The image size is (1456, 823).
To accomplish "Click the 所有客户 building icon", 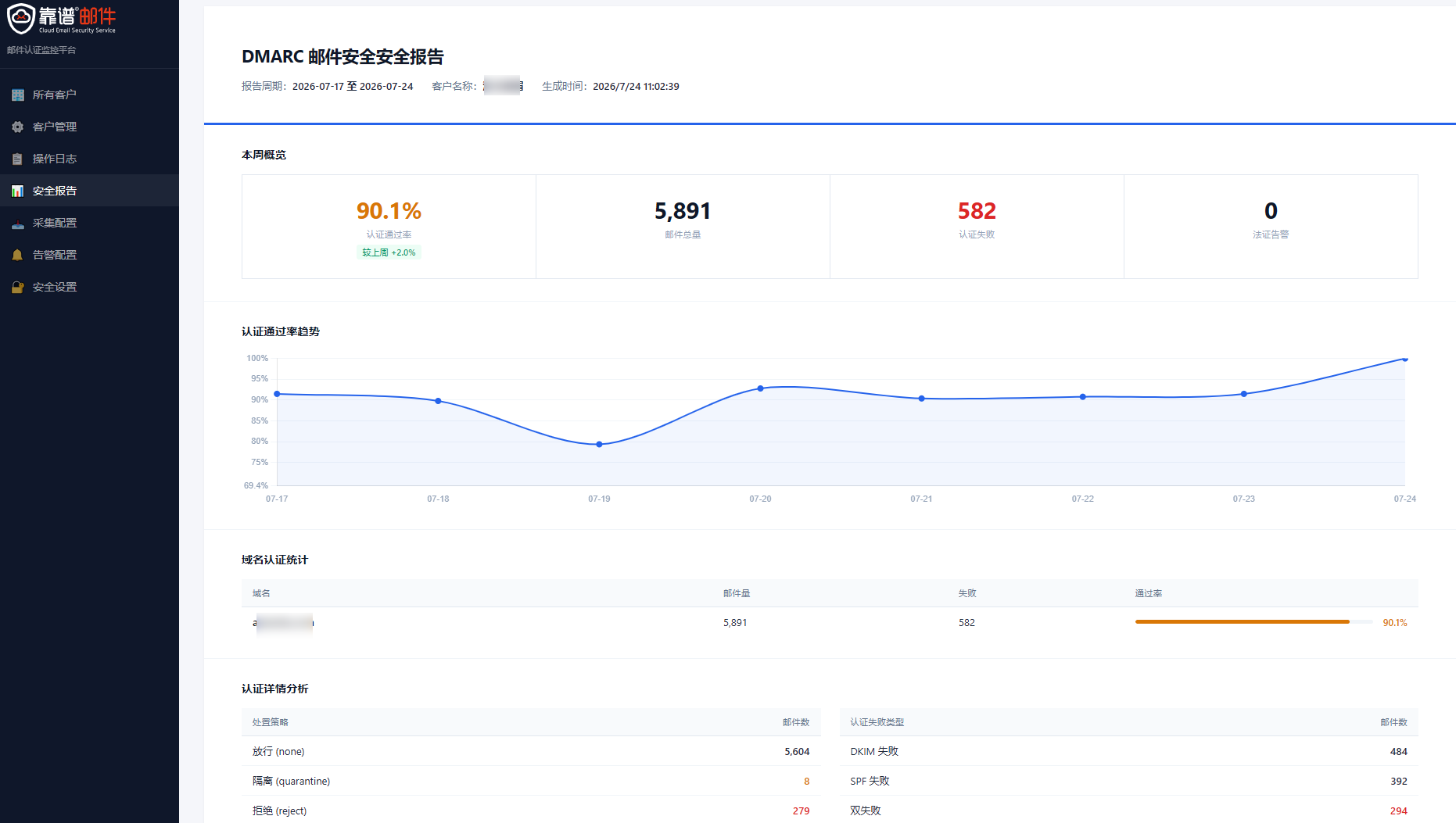I will [17, 95].
